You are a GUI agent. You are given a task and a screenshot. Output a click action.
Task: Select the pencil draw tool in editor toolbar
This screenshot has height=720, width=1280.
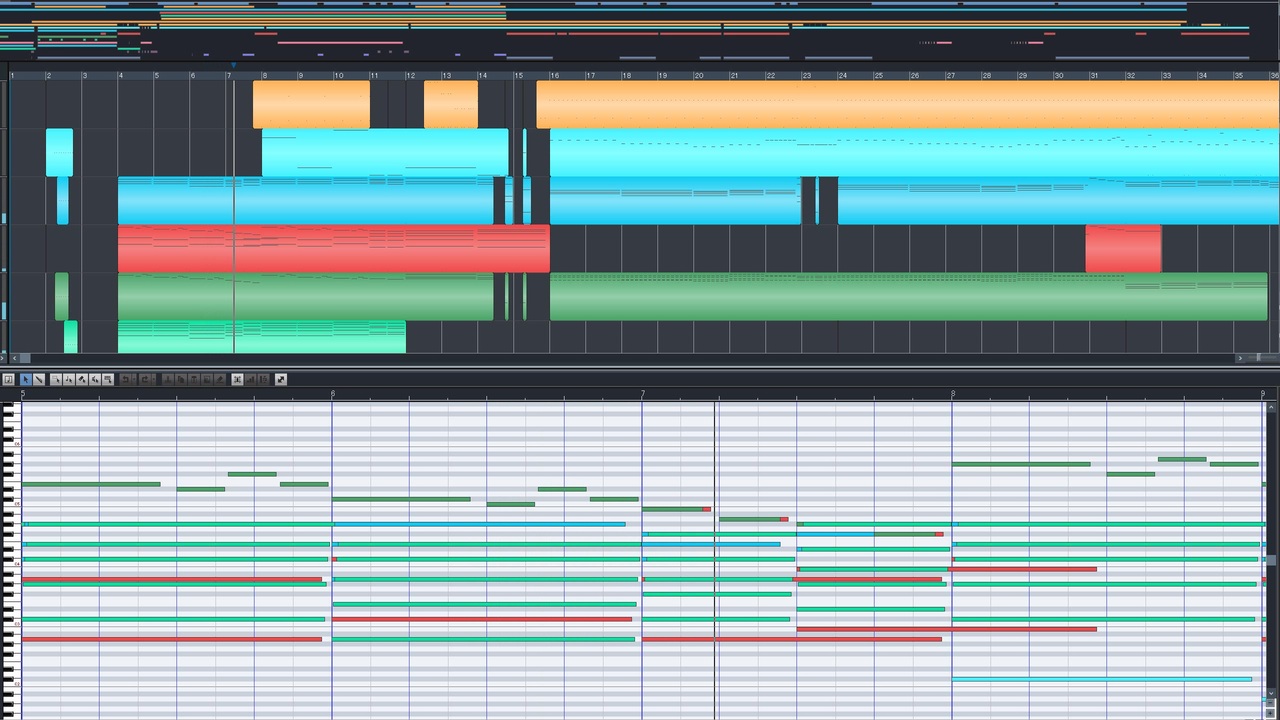(x=39, y=380)
